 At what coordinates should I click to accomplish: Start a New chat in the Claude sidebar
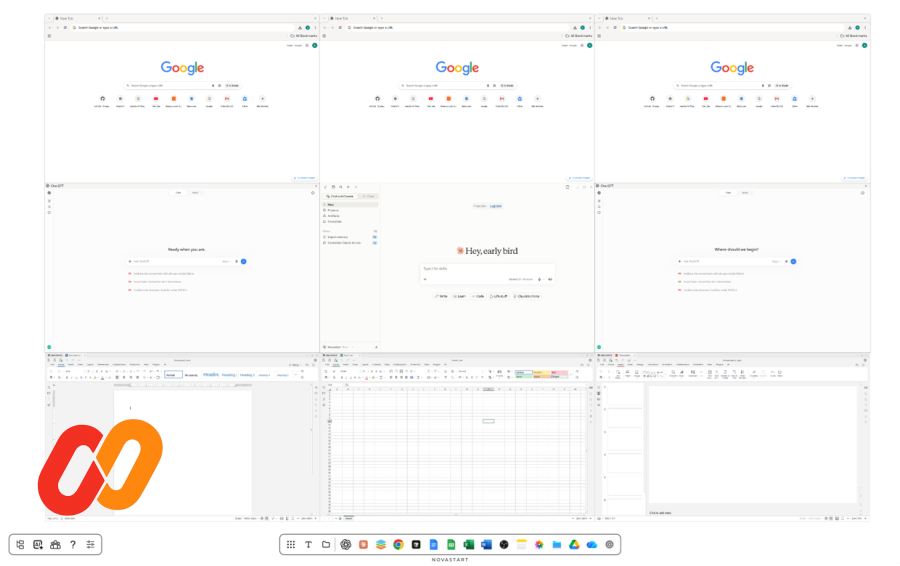point(350,204)
